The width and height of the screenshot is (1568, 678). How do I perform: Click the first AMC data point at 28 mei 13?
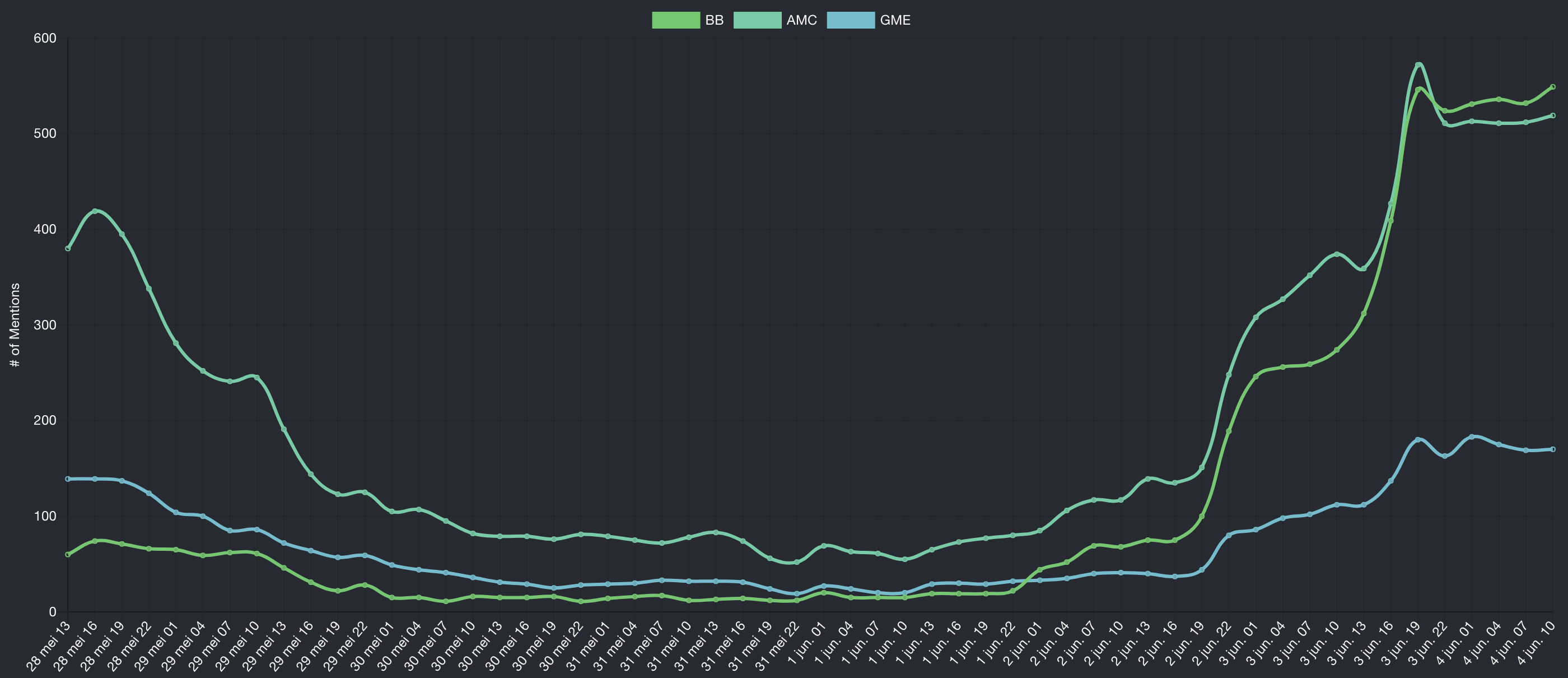click(x=68, y=249)
